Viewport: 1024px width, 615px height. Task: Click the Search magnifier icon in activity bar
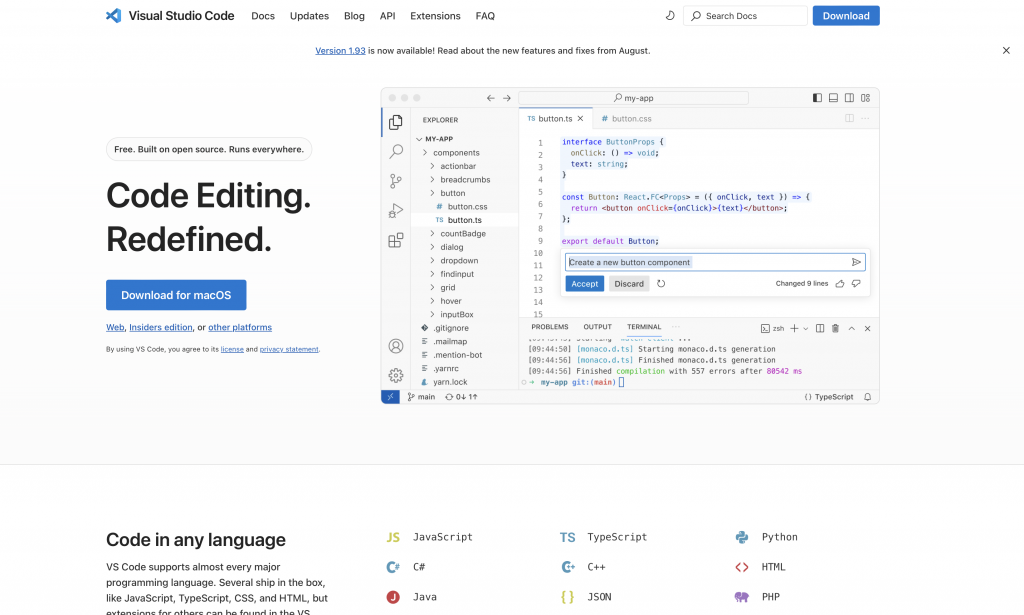click(396, 151)
